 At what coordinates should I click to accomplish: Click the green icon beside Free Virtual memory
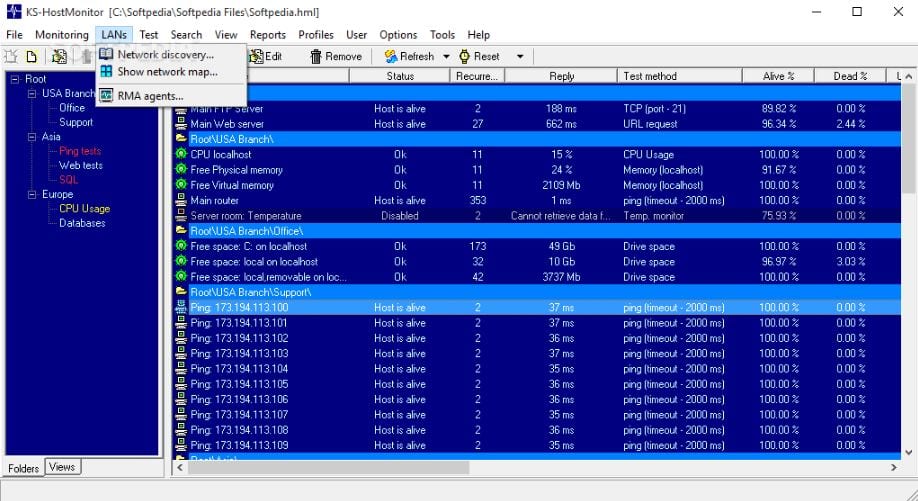click(181, 184)
